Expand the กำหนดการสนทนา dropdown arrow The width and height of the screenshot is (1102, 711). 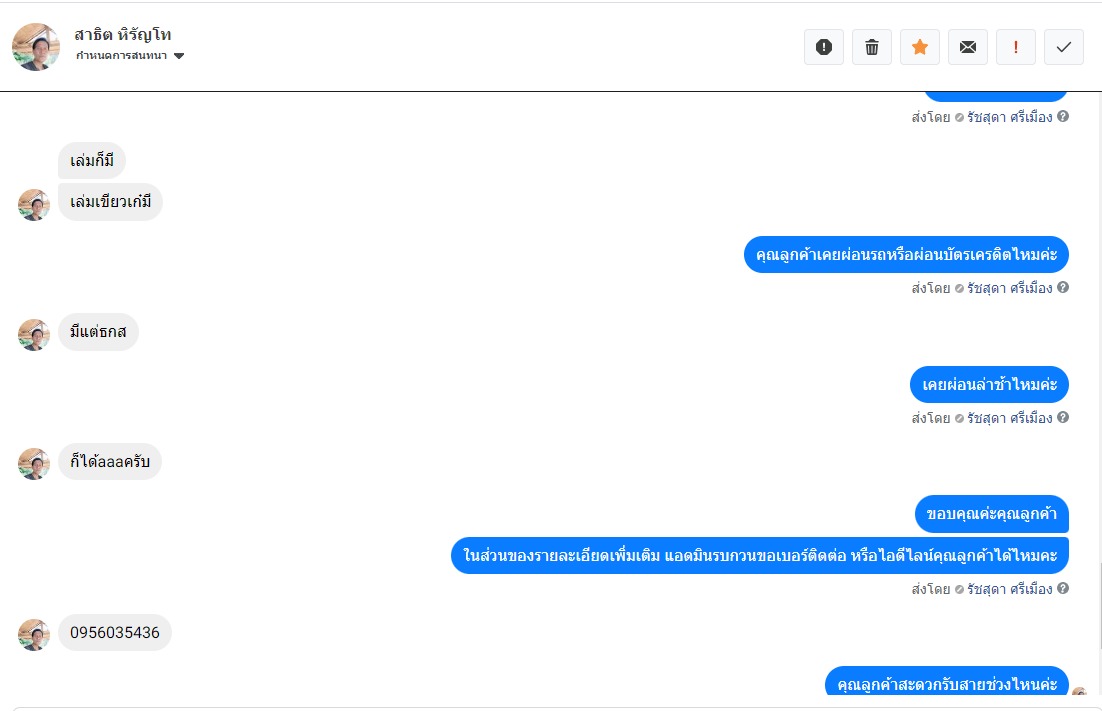[x=179, y=56]
